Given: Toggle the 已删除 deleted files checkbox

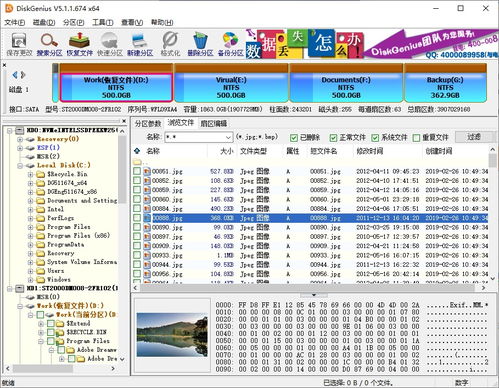Looking at the screenshot, I should pos(294,137).
